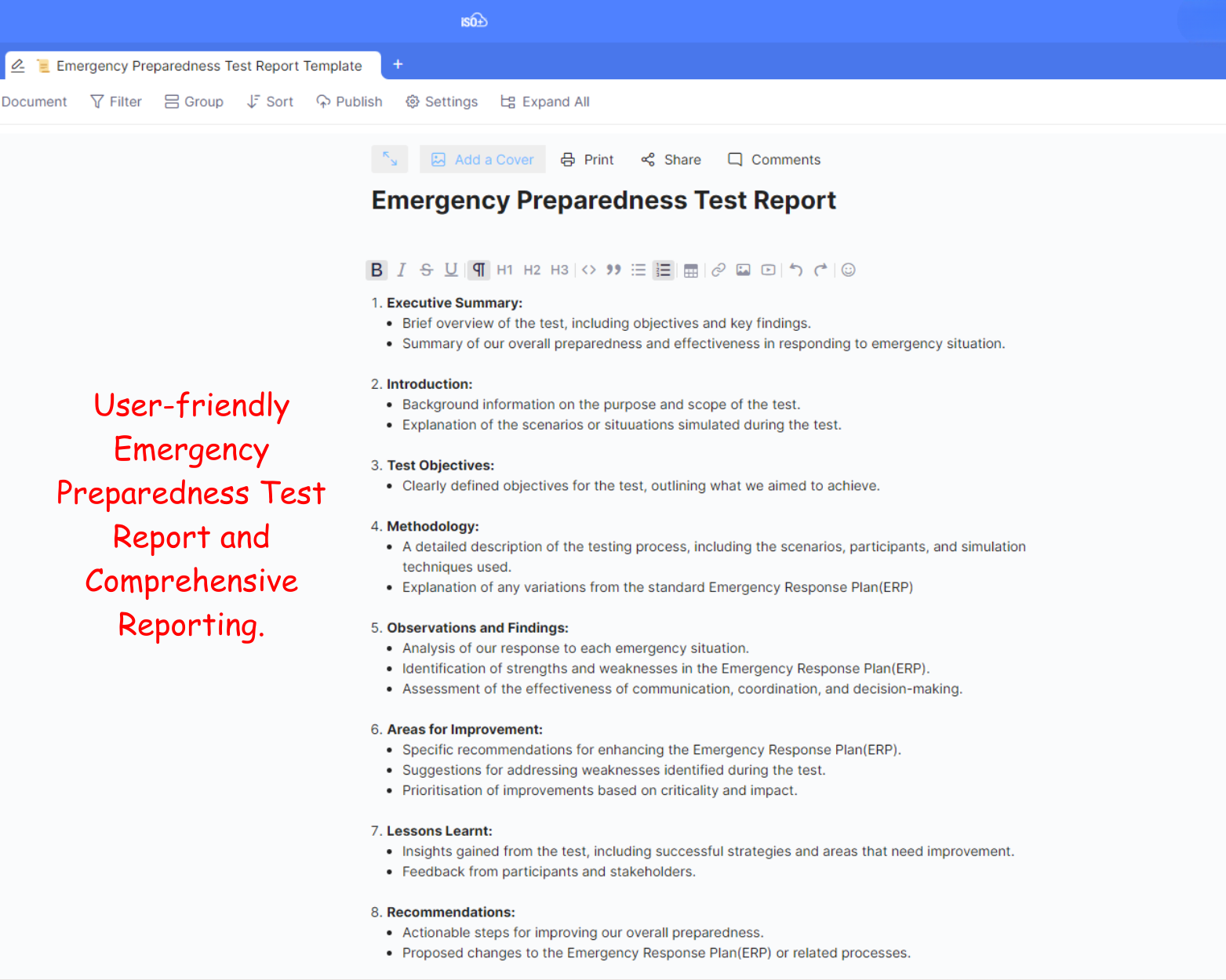Insert a code block

pyautogui.click(x=588, y=270)
